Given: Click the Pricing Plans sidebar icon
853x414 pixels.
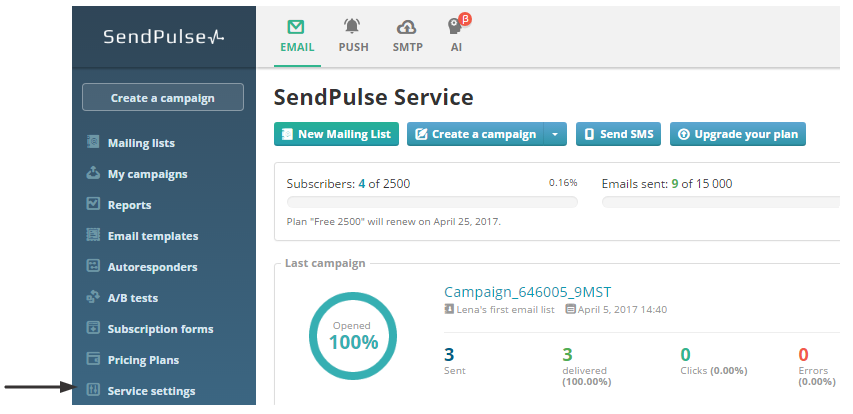Looking at the screenshot, I should pos(93,359).
